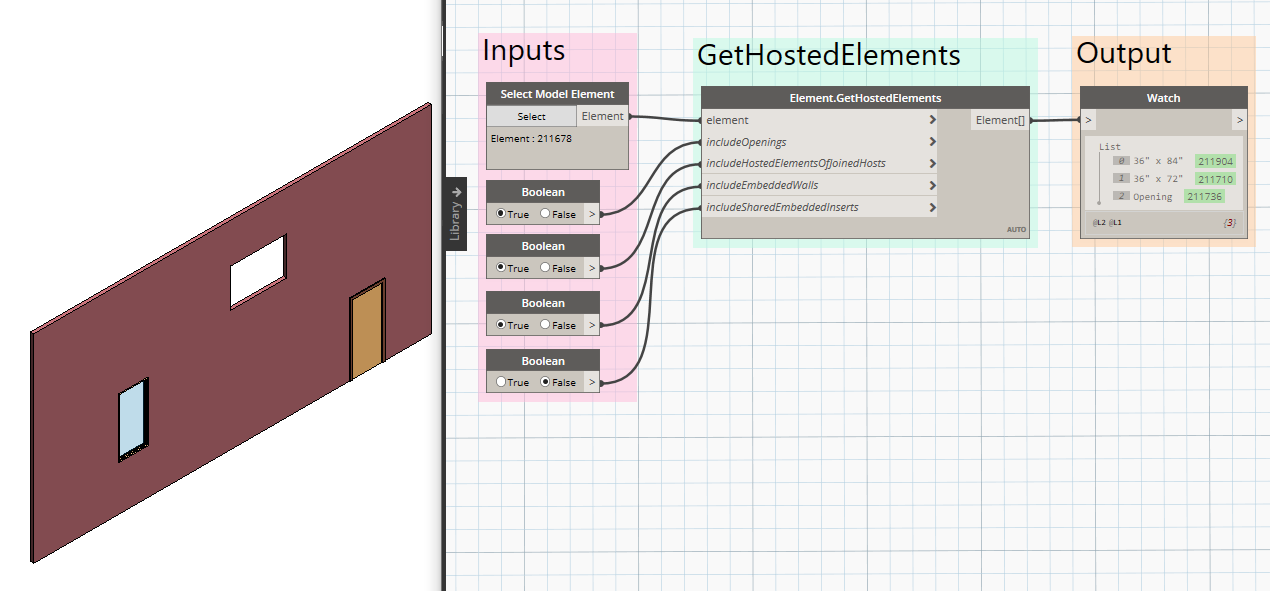Image resolution: width=1270 pixels, height=591 pixels.
Task: Click the @L1 level indicator in Watch node
Action: (1115, 221)
